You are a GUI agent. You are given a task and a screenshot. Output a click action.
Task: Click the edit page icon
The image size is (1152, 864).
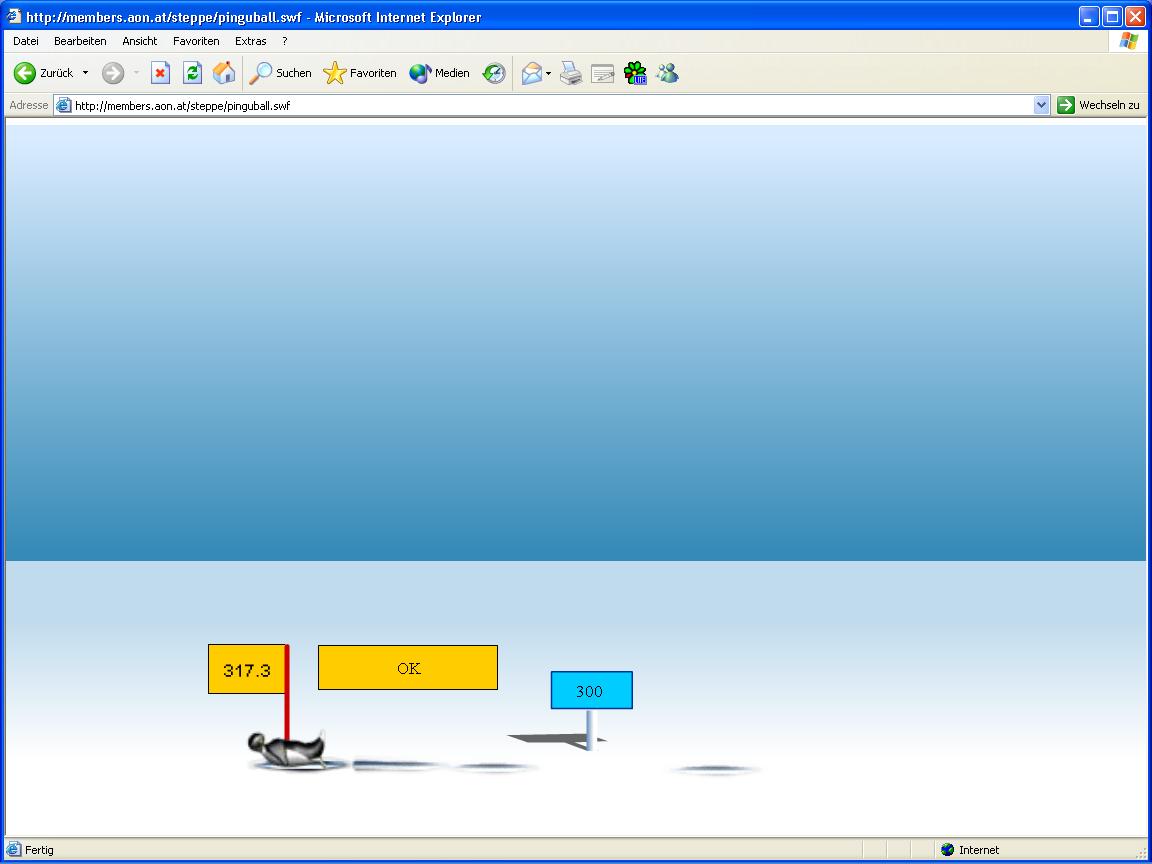[602, 73]
